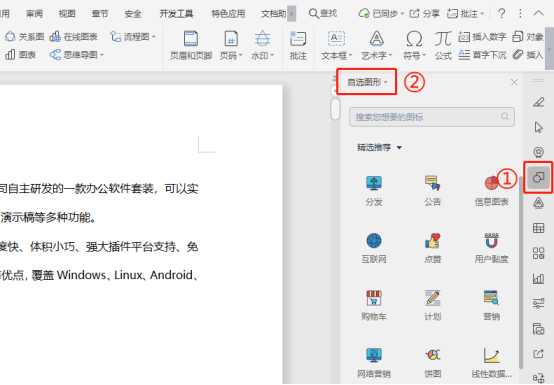Screen dimensions: 554x385
Task: Click the 查找 search button
Action: pyautogui.click(x=323, y=13)
